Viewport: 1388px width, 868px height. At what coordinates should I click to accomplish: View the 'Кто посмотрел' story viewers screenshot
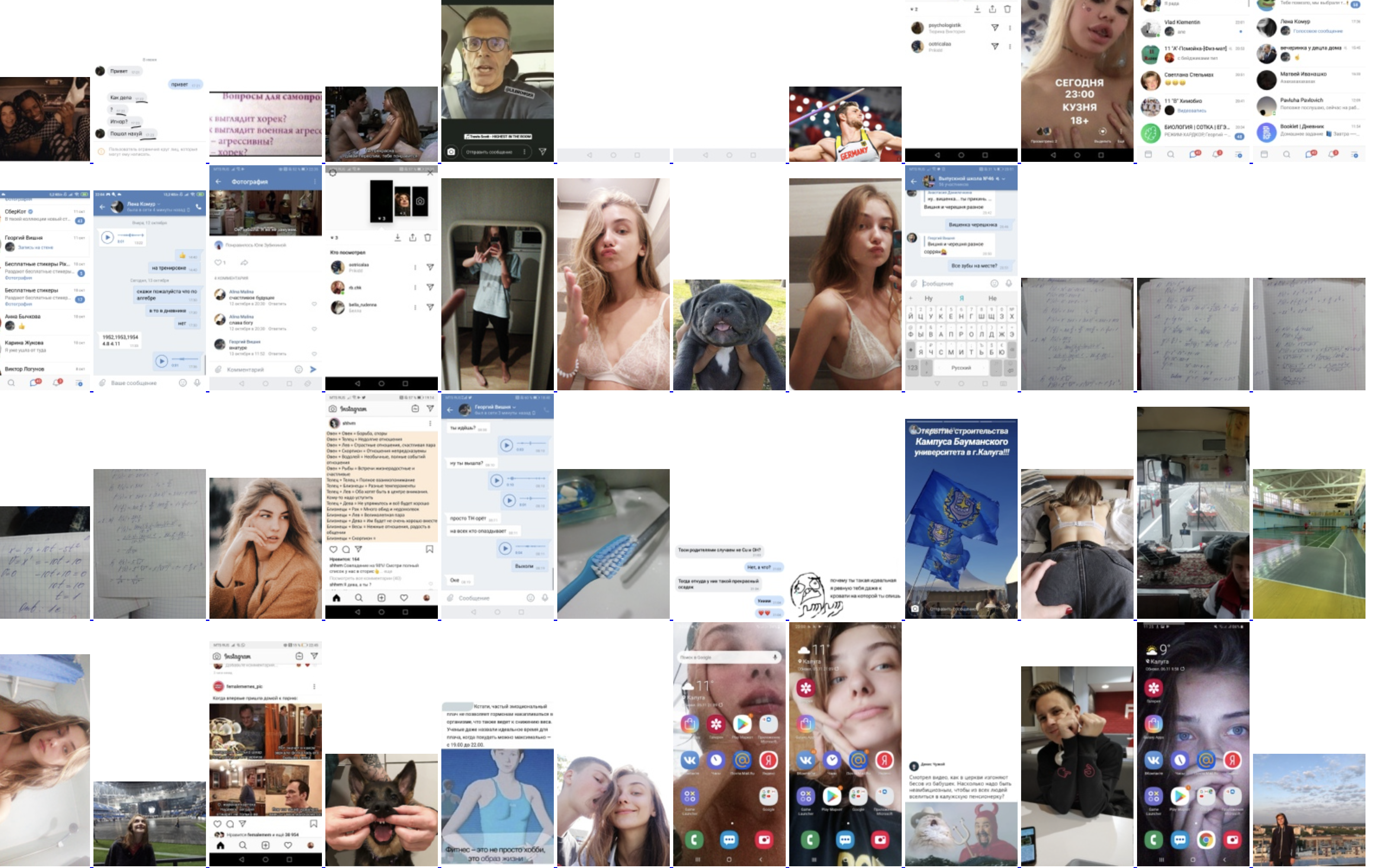click(381, 278)
